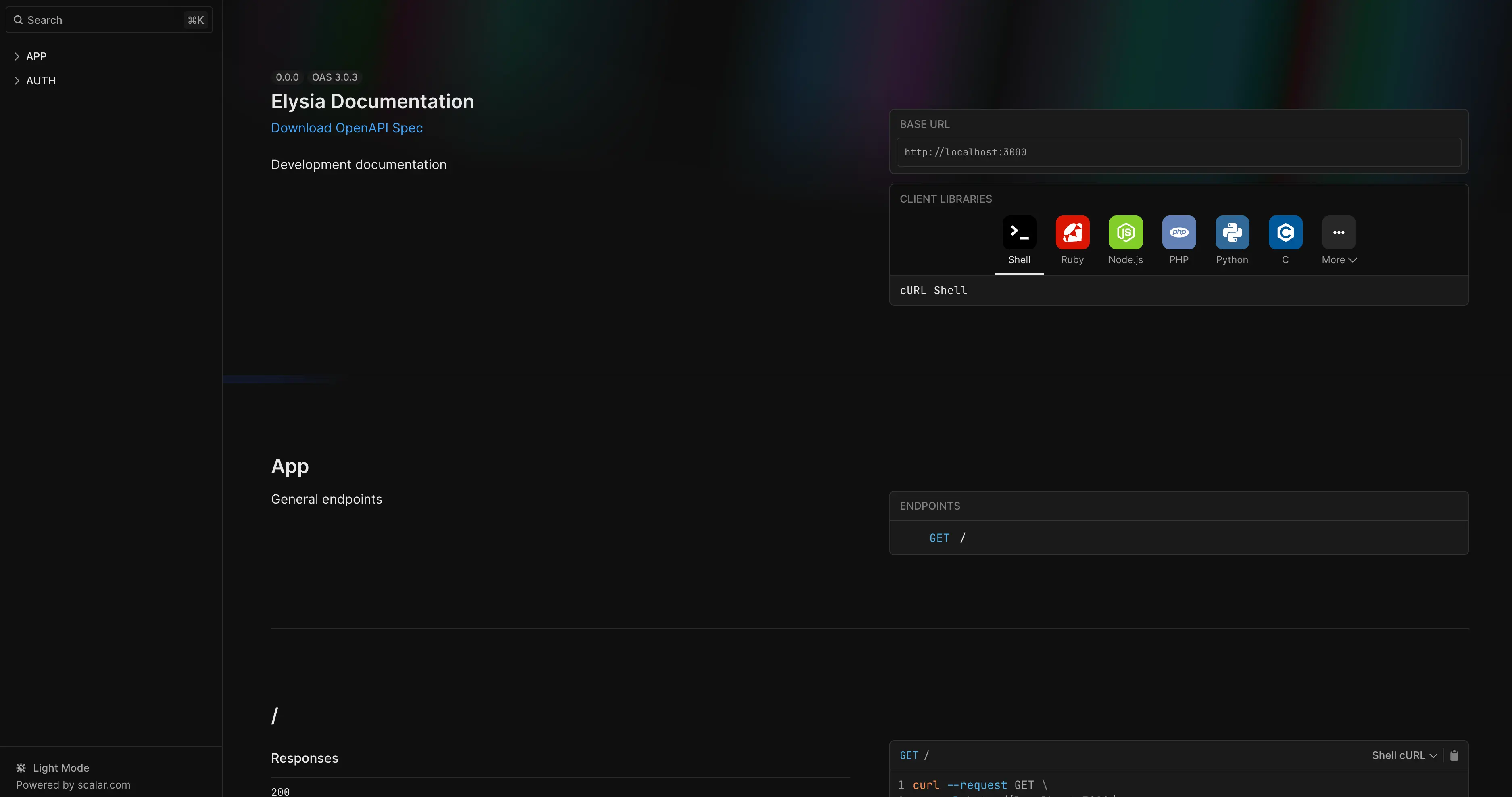
Task: Download the OpenAPI Spec
Action: tap(346, 128)
